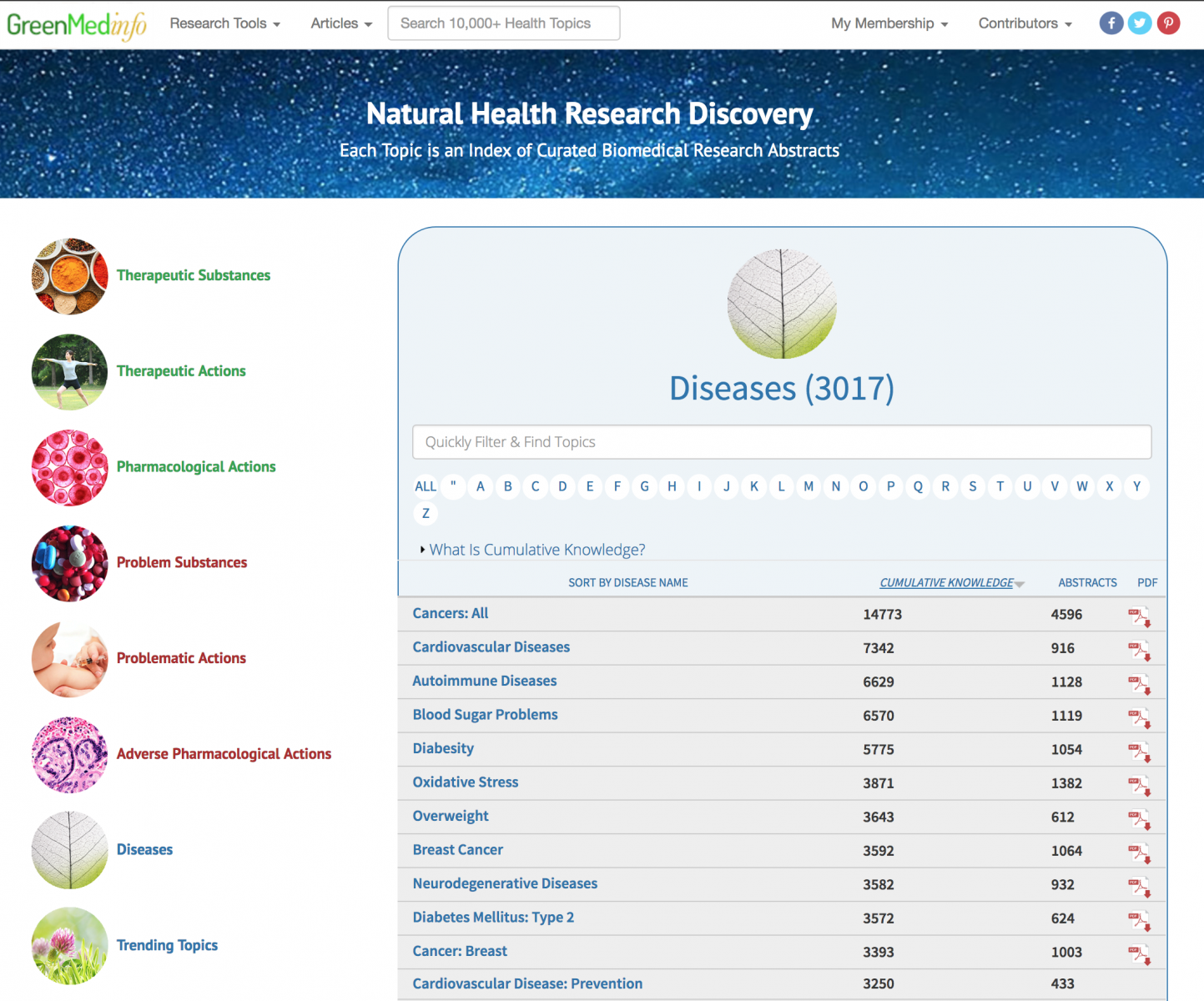Sort by Disease Name header
Viewport: 1204px width, 1001px height.
pyautogui.click(x=628, y=582)
